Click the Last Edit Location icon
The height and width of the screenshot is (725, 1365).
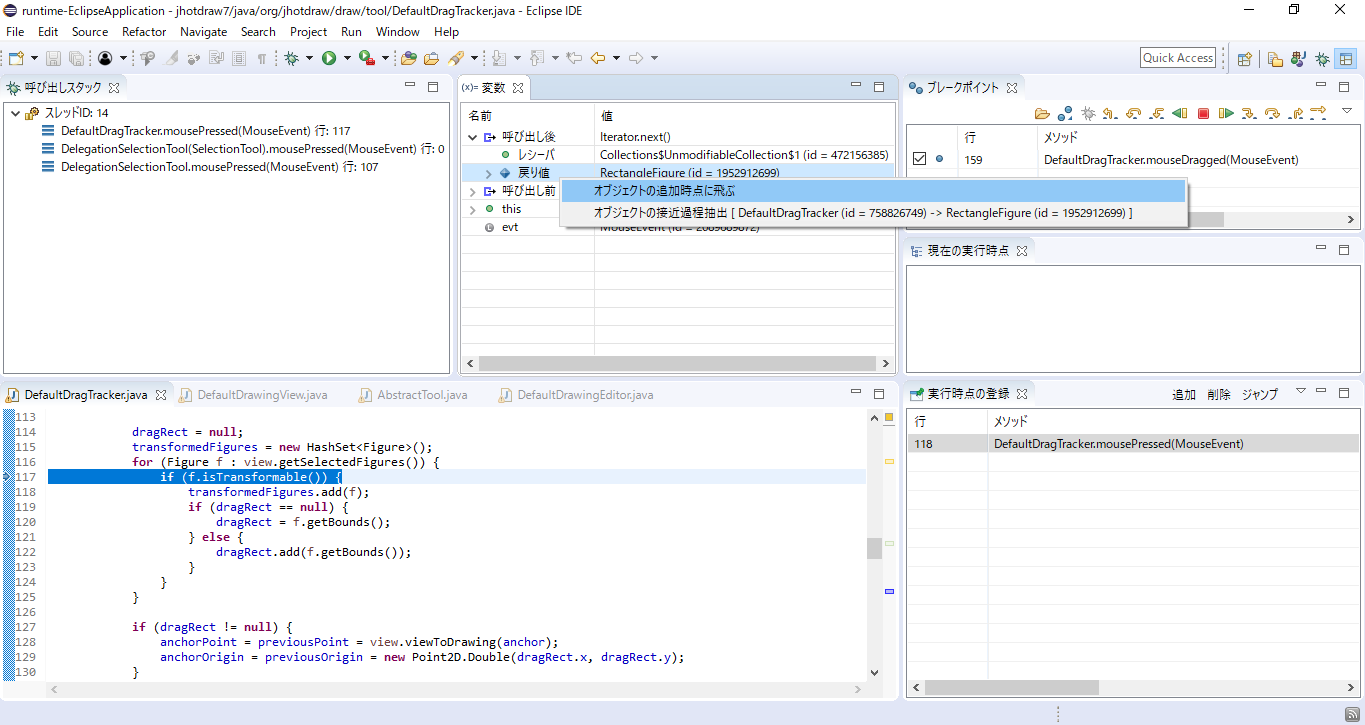[x=575, y=58]
